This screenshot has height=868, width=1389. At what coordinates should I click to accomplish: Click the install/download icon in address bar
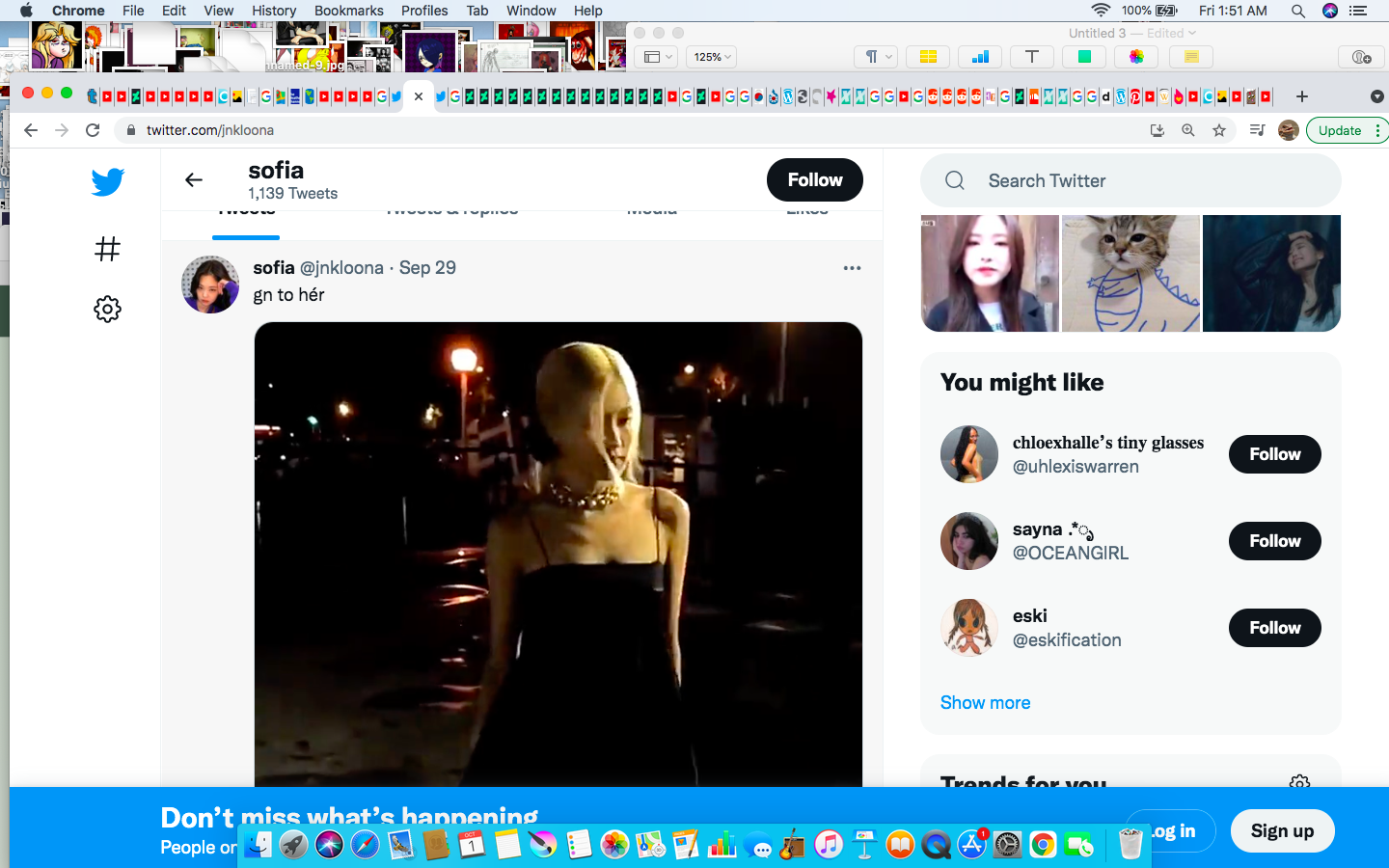(1157, 130)
